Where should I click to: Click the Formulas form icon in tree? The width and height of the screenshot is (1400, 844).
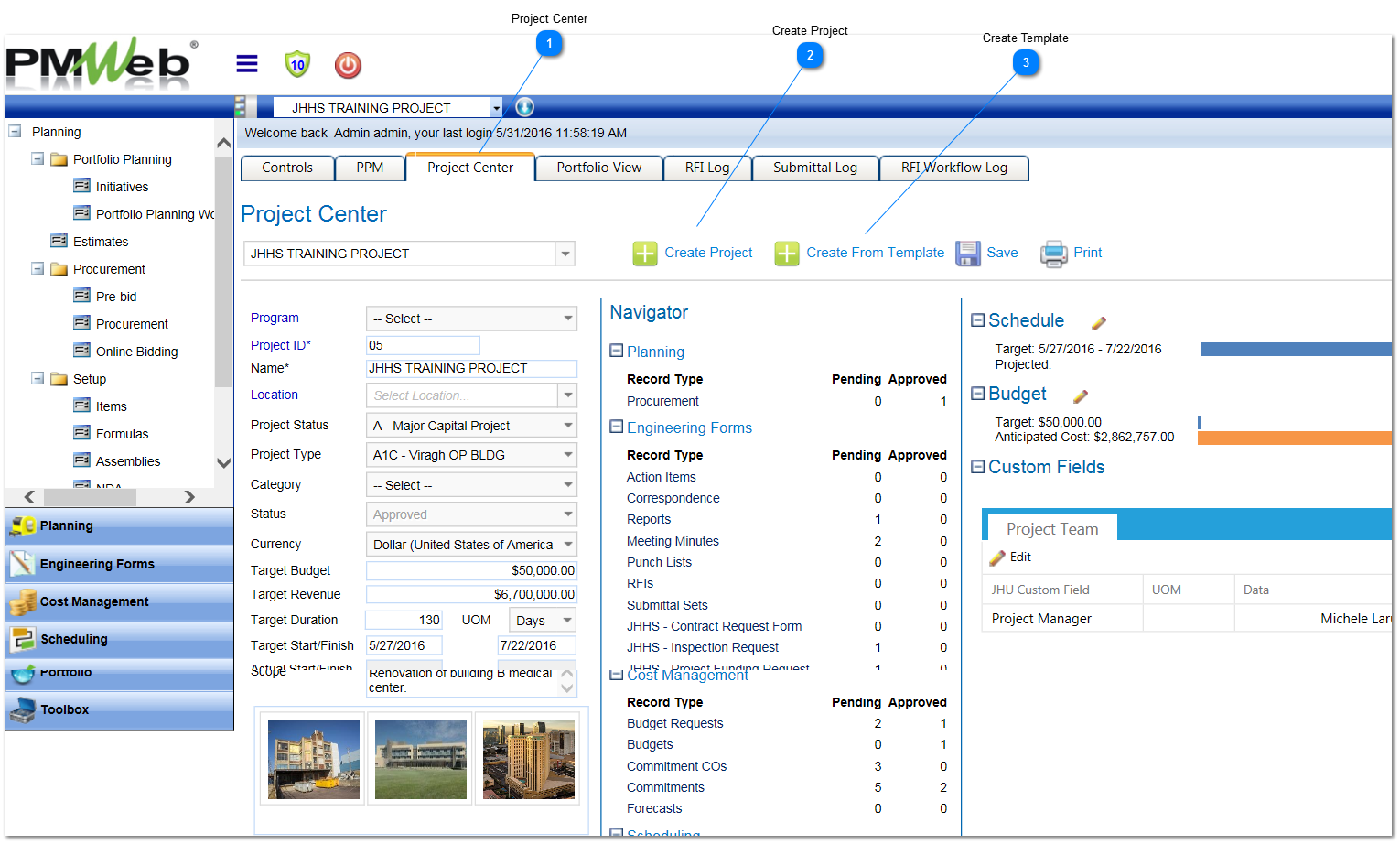tap(81, 433)
